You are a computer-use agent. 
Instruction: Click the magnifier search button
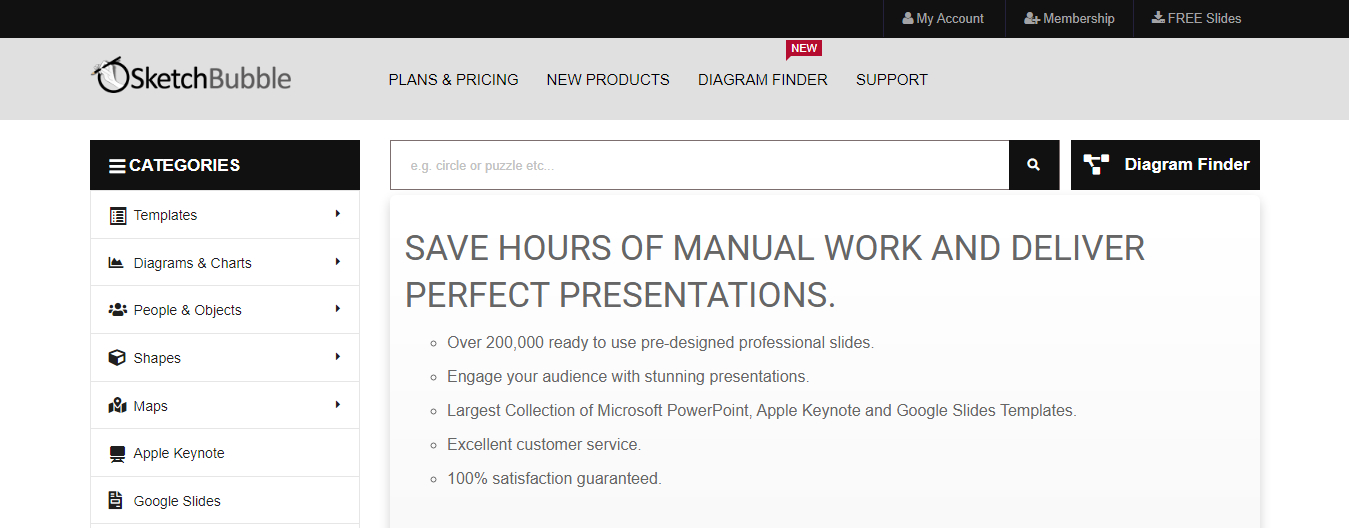click(1033, 165)
